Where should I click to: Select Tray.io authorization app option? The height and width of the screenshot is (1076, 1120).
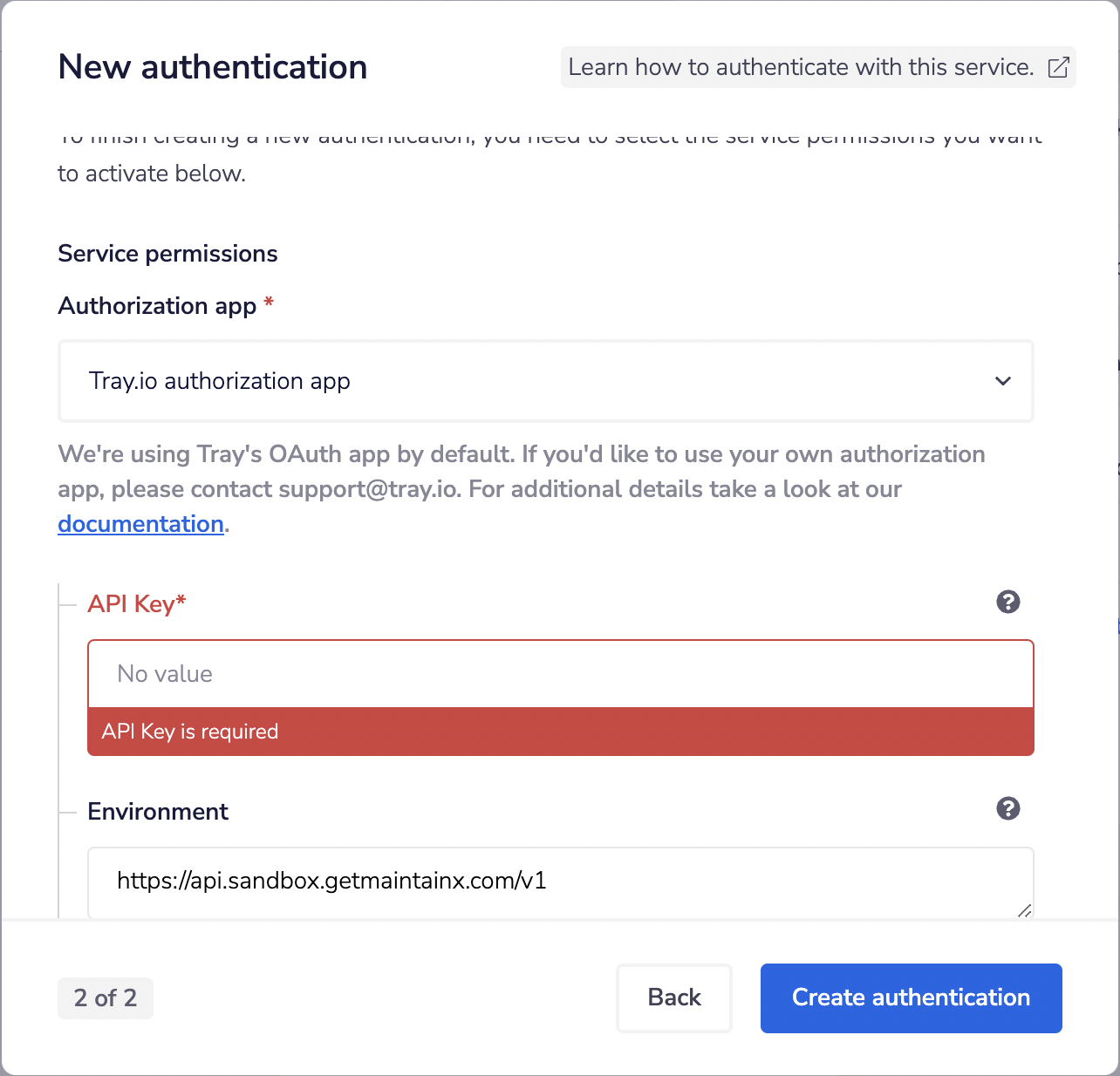pyautogui.click(x=220, y=381)
